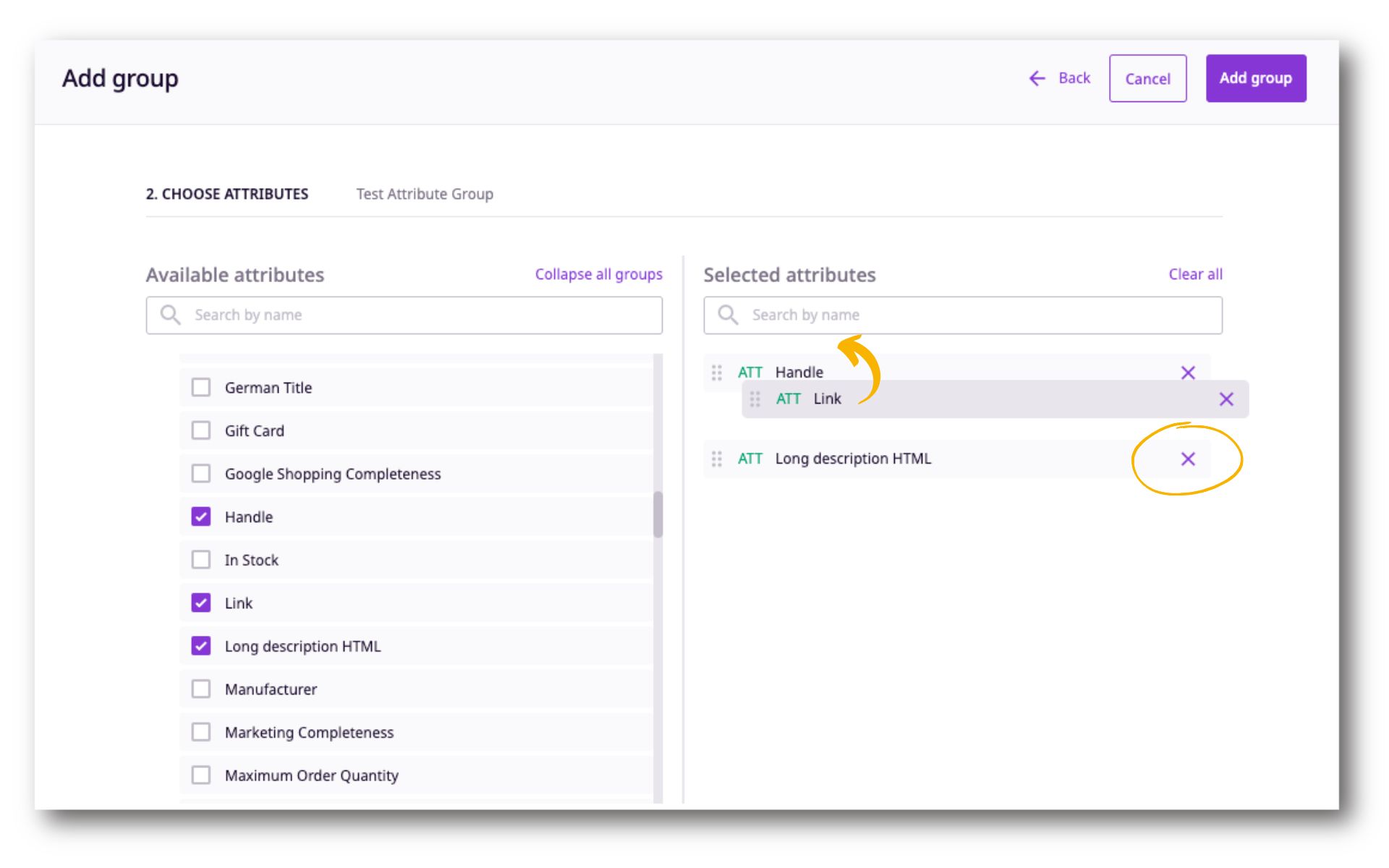
Task: Grab the Handle row drag handle
Action: [716, 373]
